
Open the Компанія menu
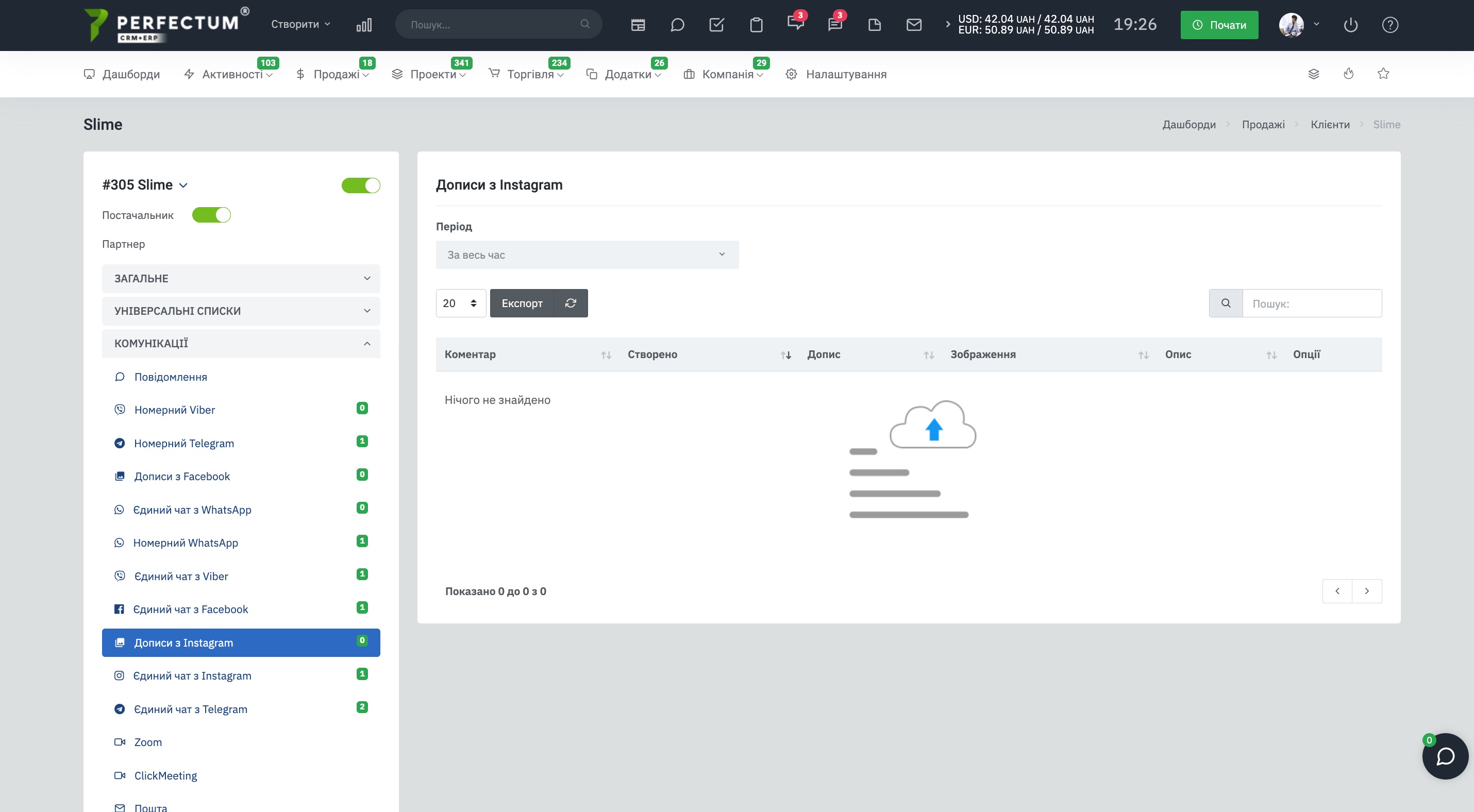[x=724, y=74]
